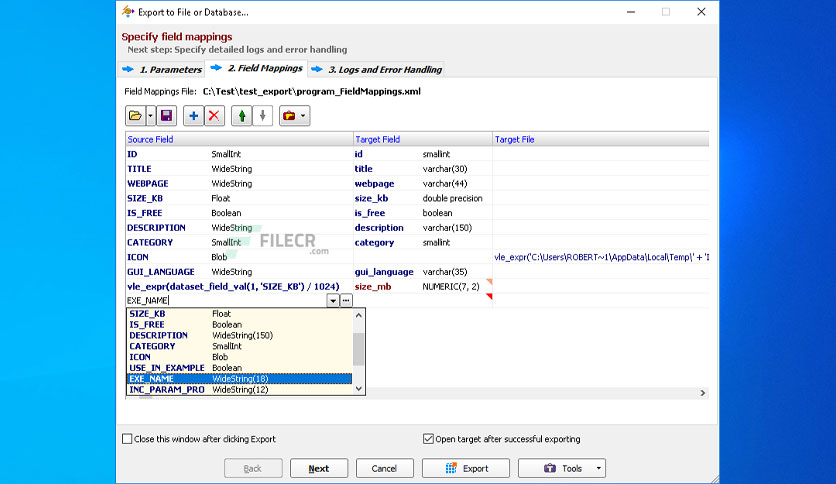
Task: Select the ID source field row
Action: point(239,154)
